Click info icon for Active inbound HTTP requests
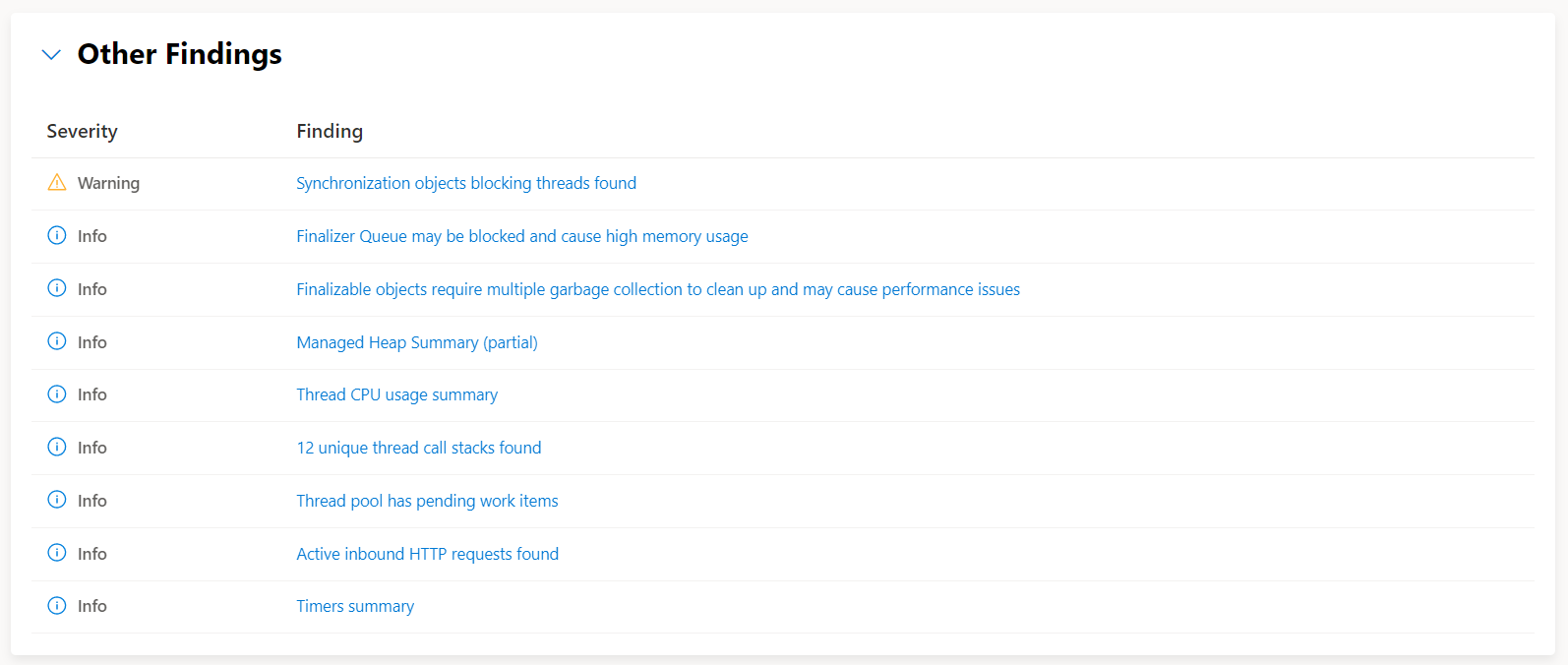The height and width of the screenshot is (665, 1568). (x=57, y=553)
